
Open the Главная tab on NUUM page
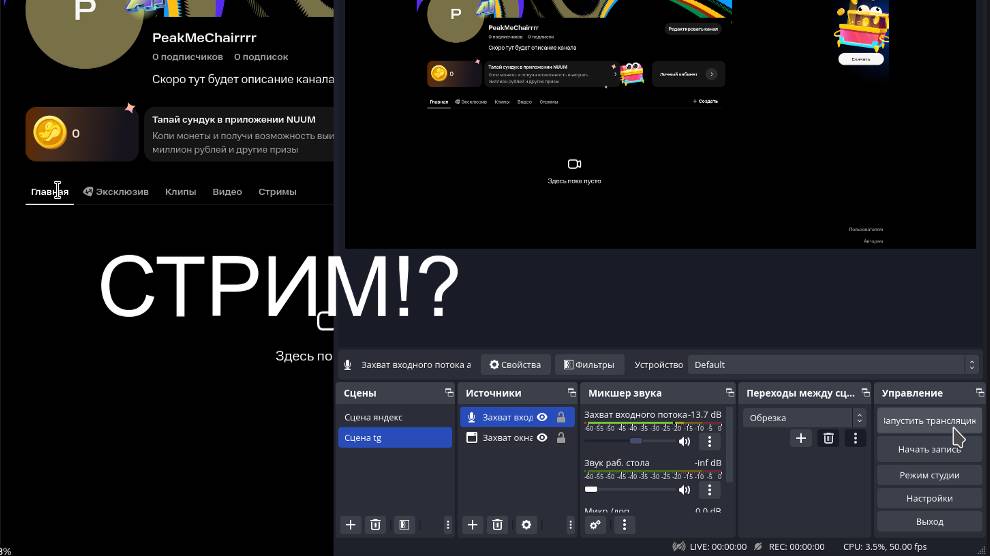[x=50, y=192]
